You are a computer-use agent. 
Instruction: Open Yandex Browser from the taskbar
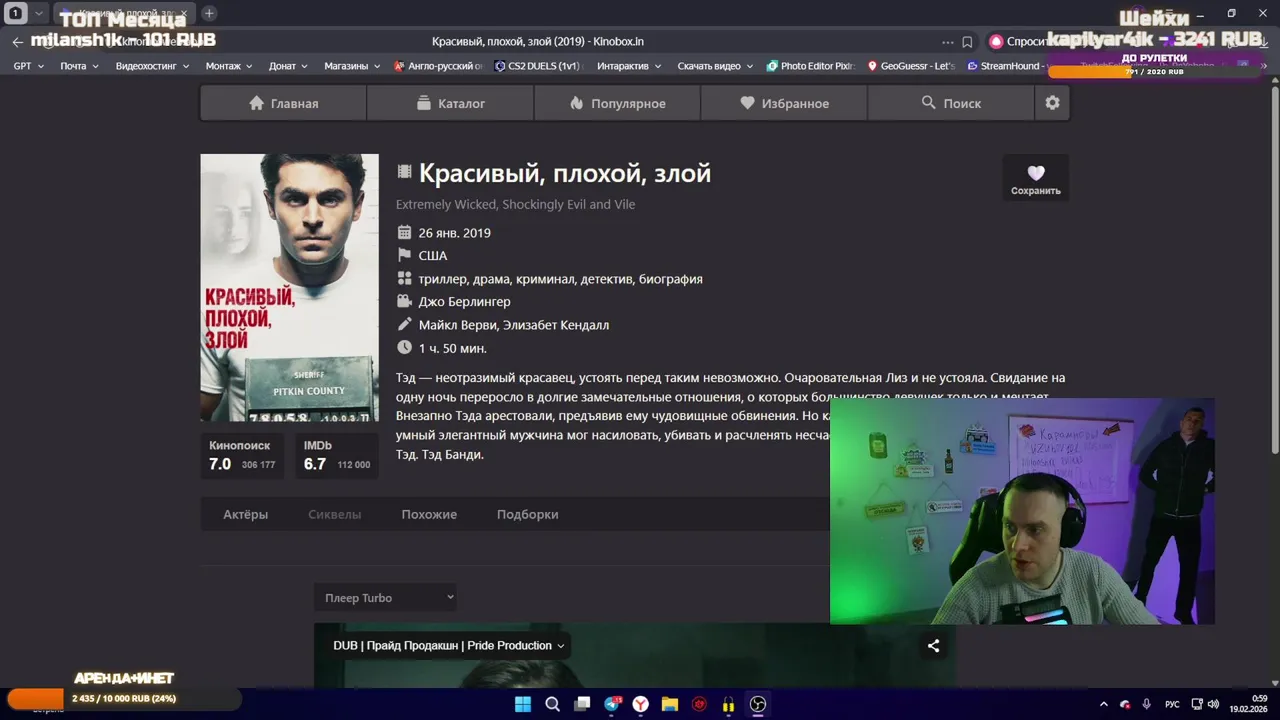click(641, 704)
